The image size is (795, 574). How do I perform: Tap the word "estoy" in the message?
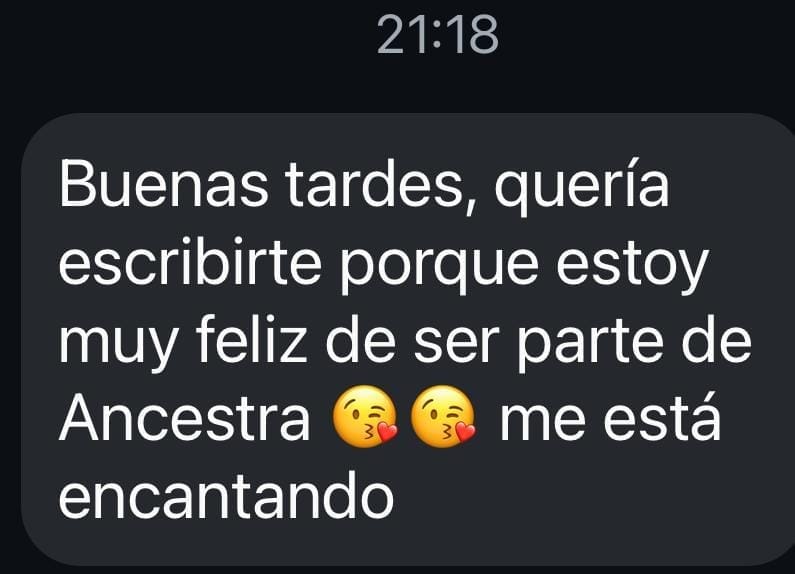tap(631, 269)
